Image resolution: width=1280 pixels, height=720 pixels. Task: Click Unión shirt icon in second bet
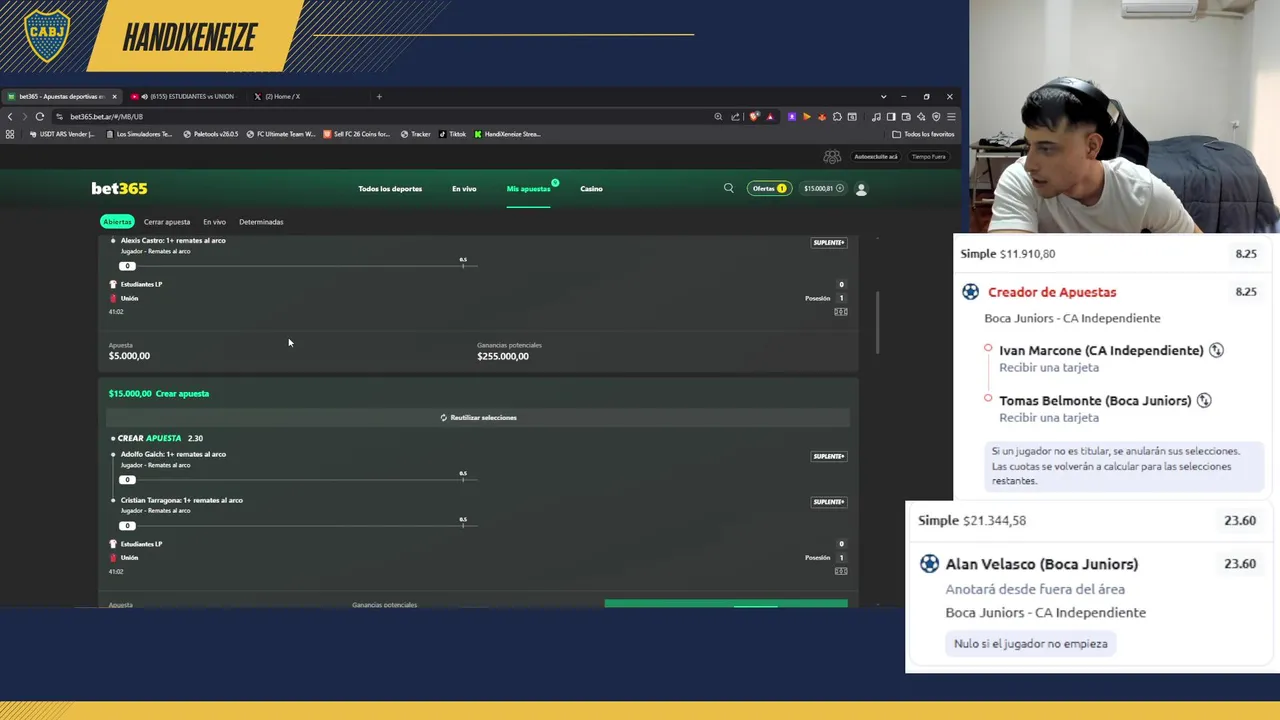[113, 557]
